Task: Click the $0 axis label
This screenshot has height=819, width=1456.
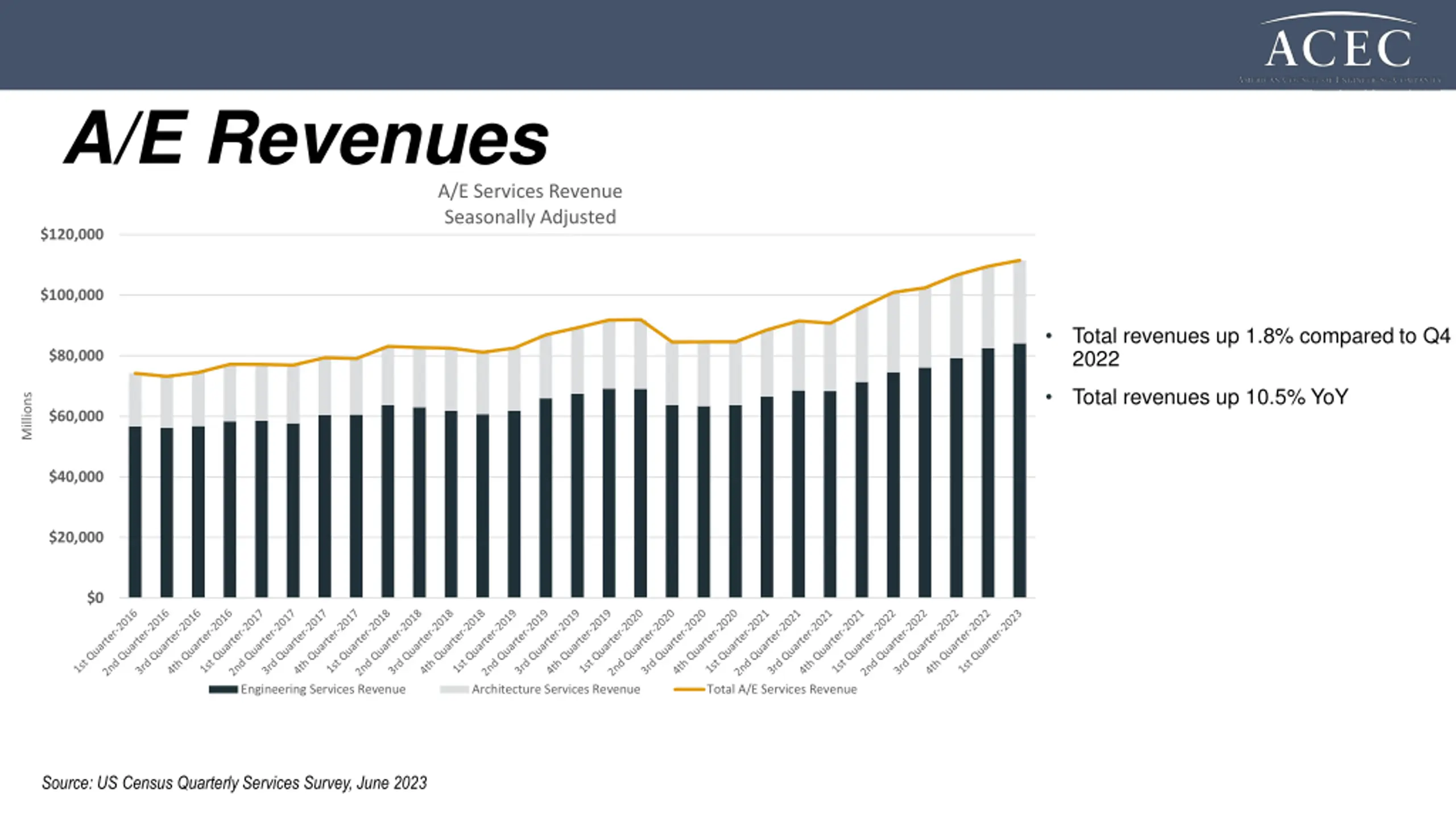Action: click(95, 598)
